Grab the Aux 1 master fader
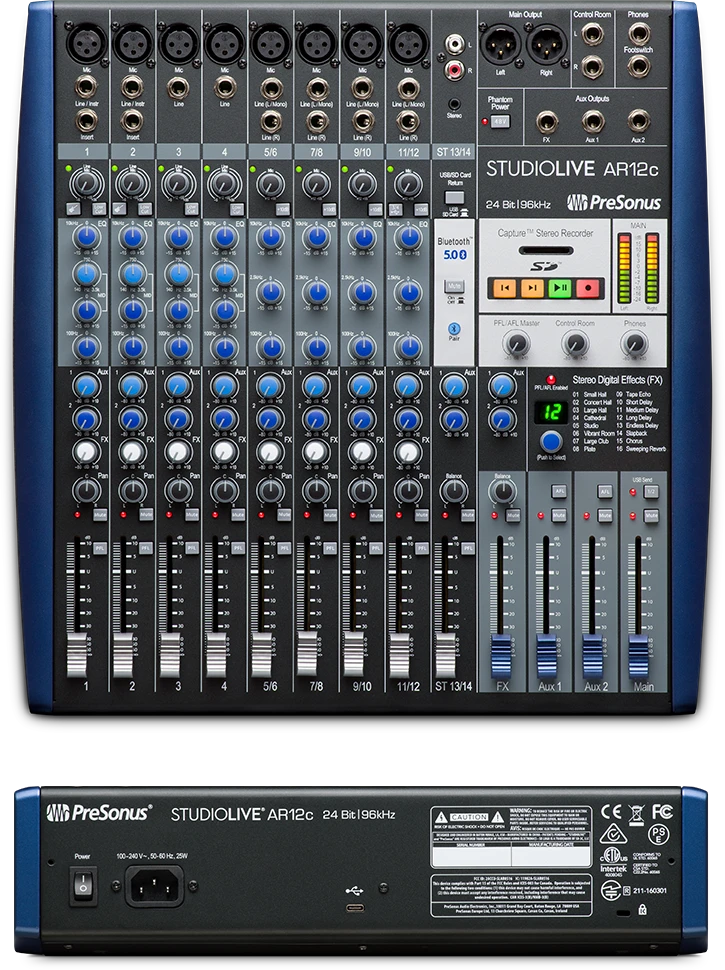The height and width of the screenshot is (970, 725). pyautogui.click(x=547, y=656)
